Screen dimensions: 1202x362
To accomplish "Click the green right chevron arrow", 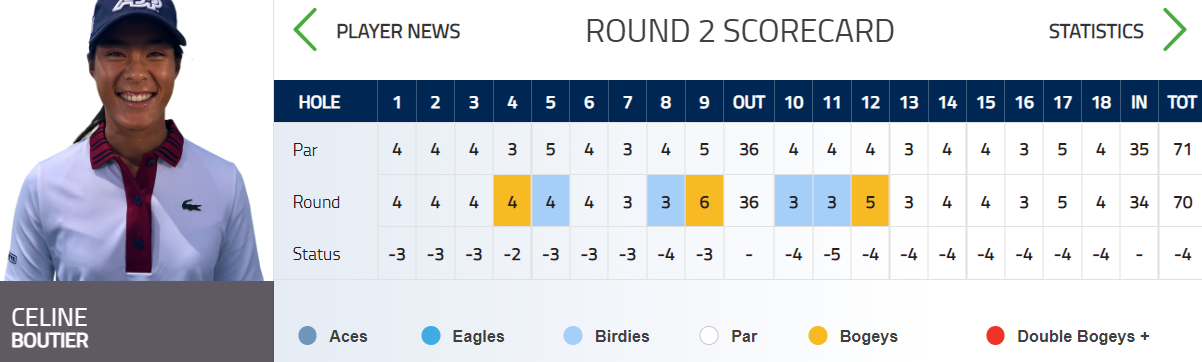I will (x=1175, y=30).
